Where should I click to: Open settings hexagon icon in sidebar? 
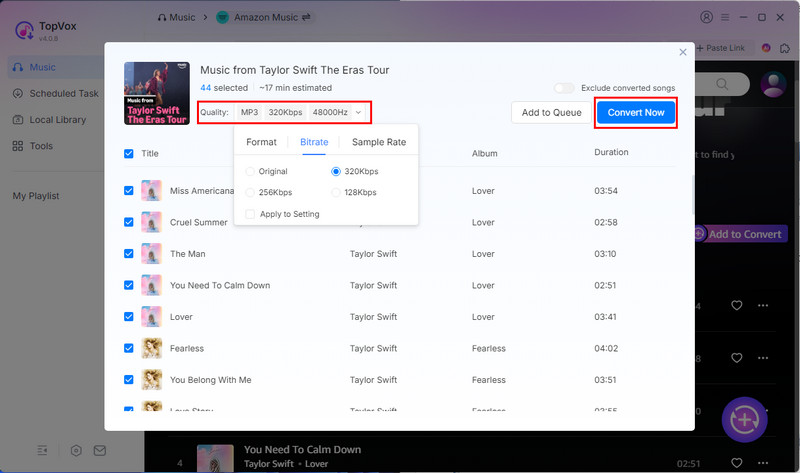click(x=76, y=451)
